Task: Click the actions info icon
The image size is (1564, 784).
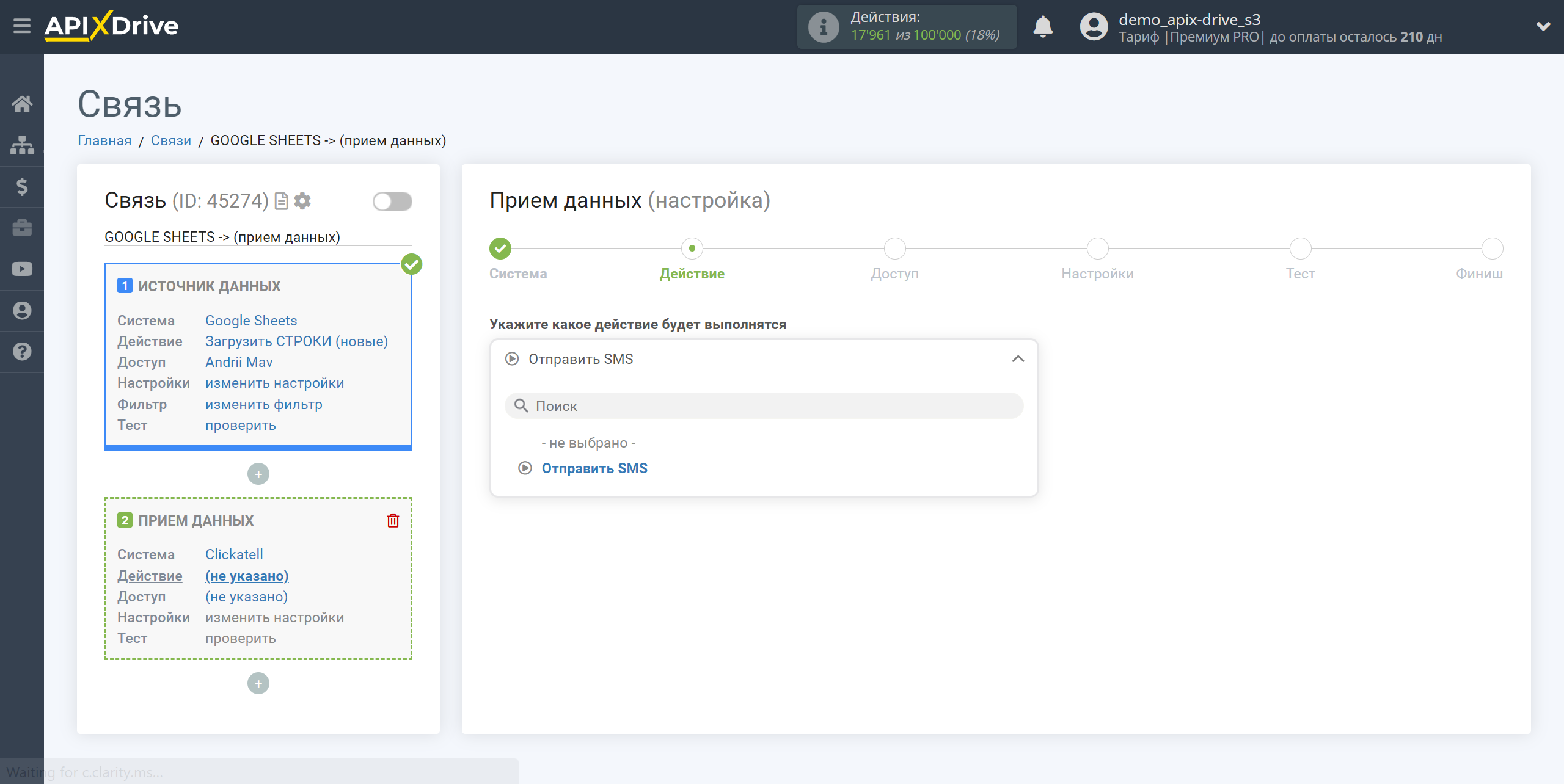Action: click(x=824, y=27)
